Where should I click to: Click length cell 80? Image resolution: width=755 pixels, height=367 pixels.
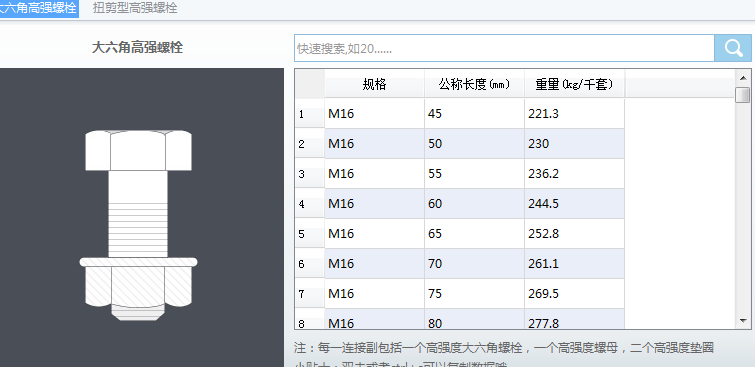474,319
